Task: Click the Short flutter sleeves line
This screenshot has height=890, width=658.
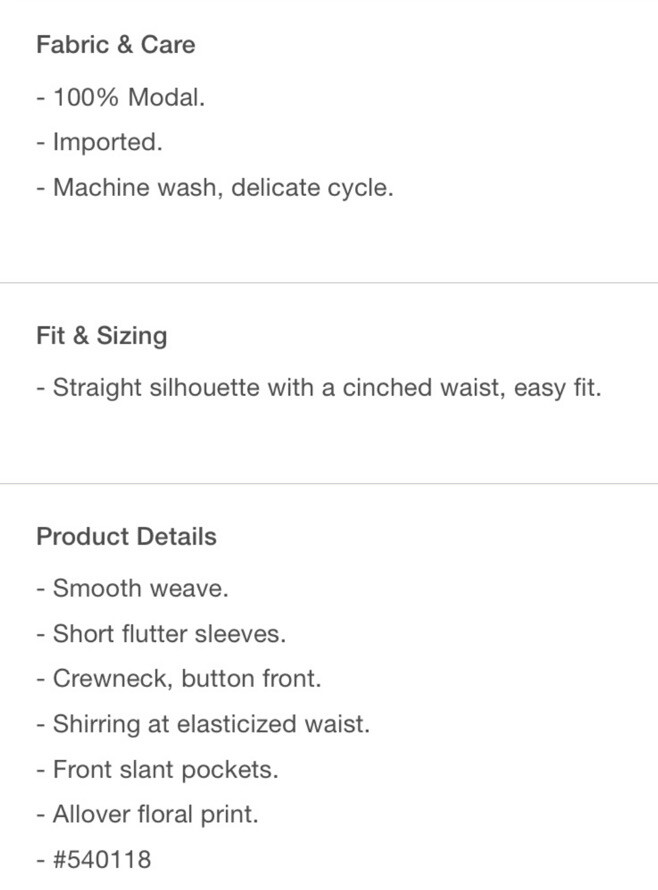Action: (x=161, y=633)
